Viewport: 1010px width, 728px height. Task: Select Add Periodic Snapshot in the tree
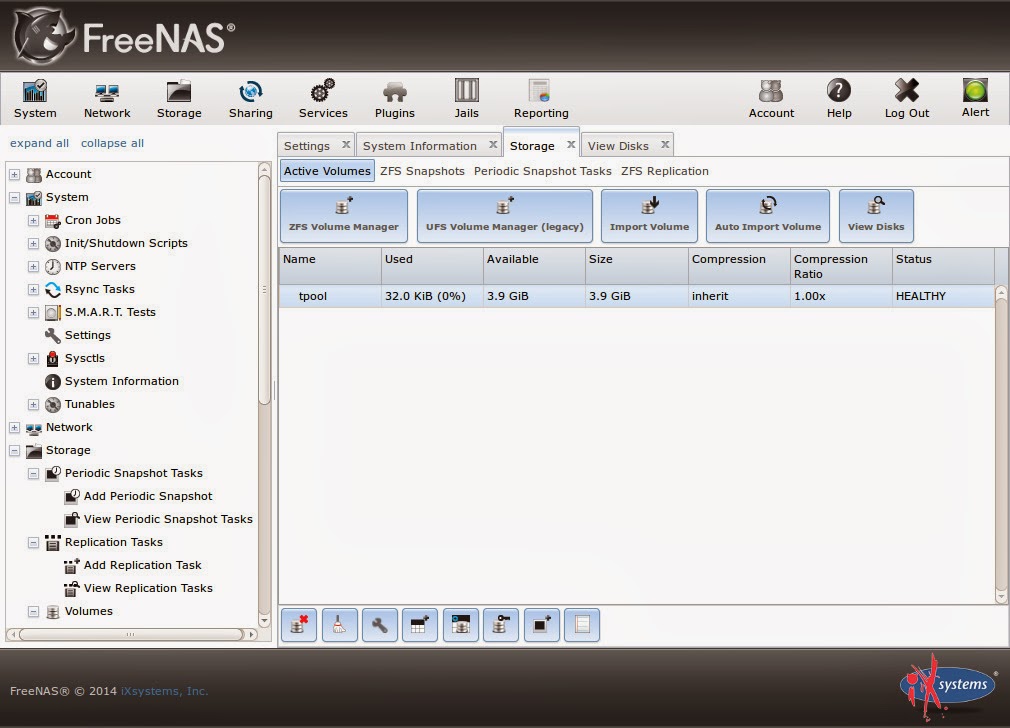point(138,496)
